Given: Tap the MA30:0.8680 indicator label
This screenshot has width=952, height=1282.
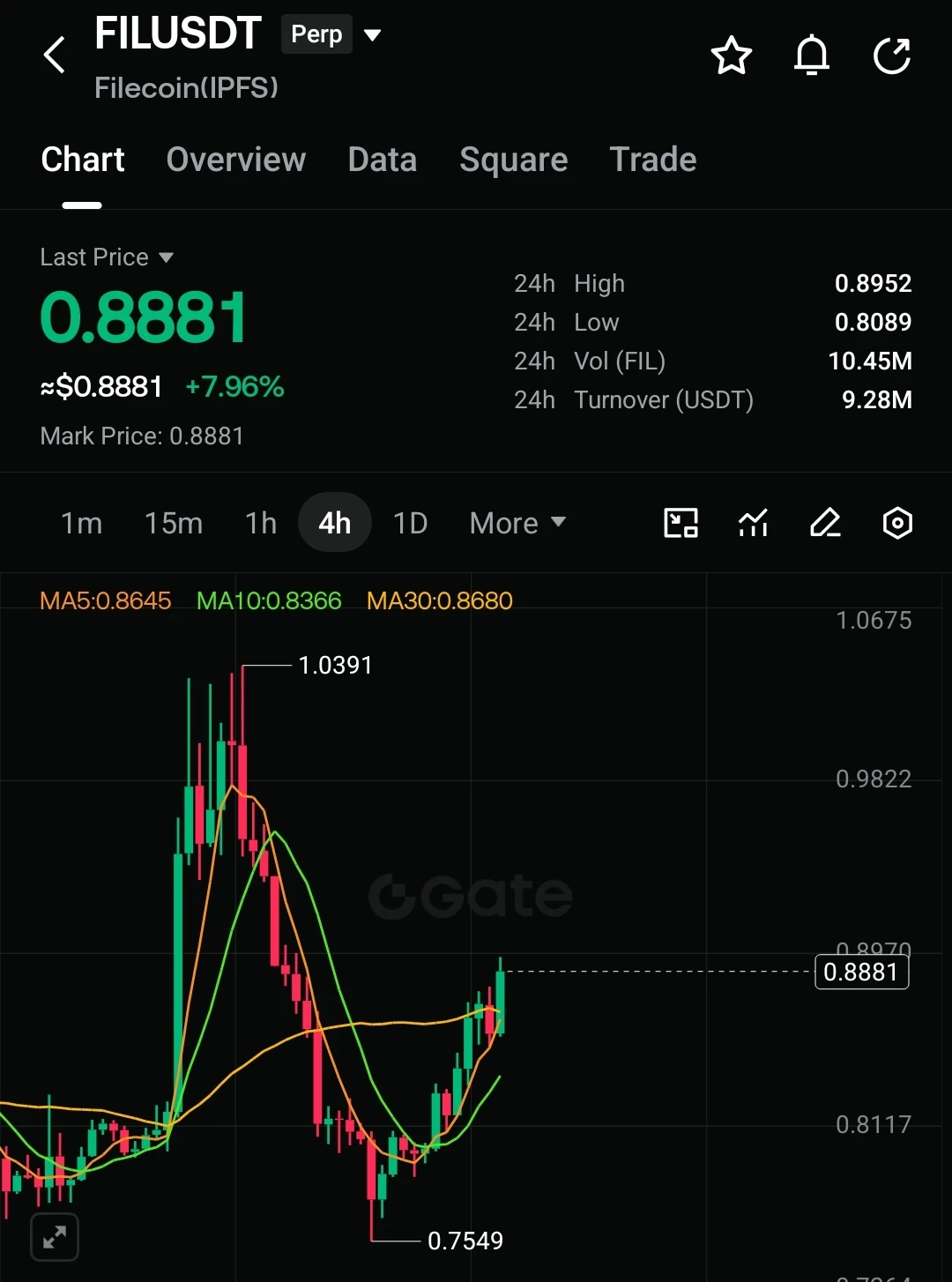Looking at the screenshot, I should pyautogui.click(x=440, y=601).
